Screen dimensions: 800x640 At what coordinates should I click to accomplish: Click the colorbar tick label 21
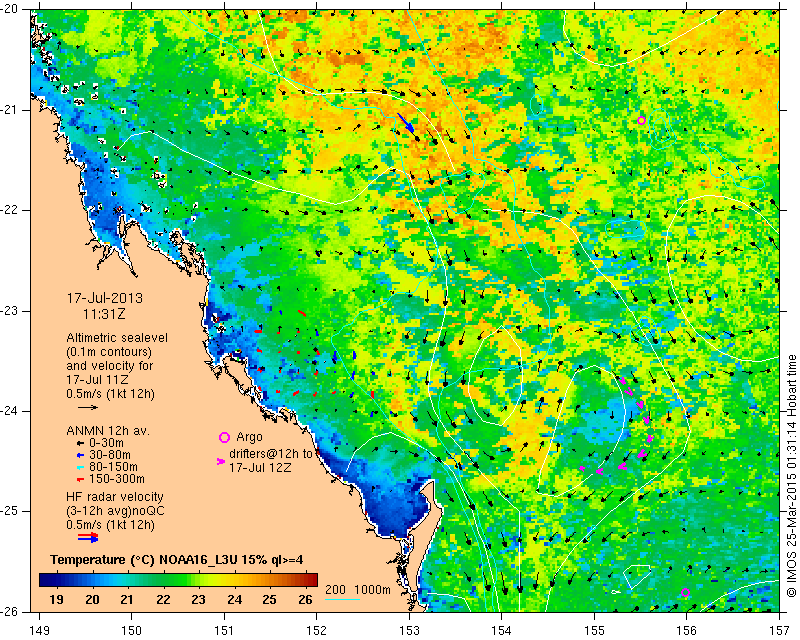point(128,600)
